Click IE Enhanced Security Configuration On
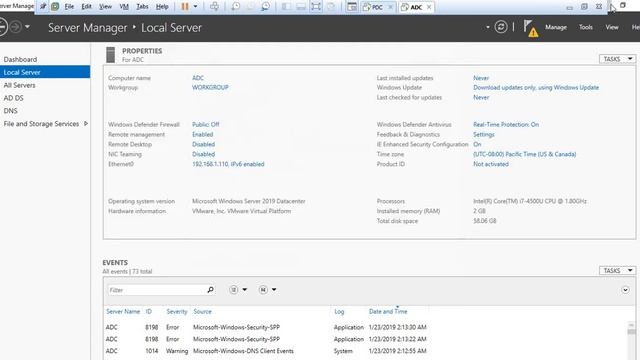 pyautogui.click(x=477, y=144)
